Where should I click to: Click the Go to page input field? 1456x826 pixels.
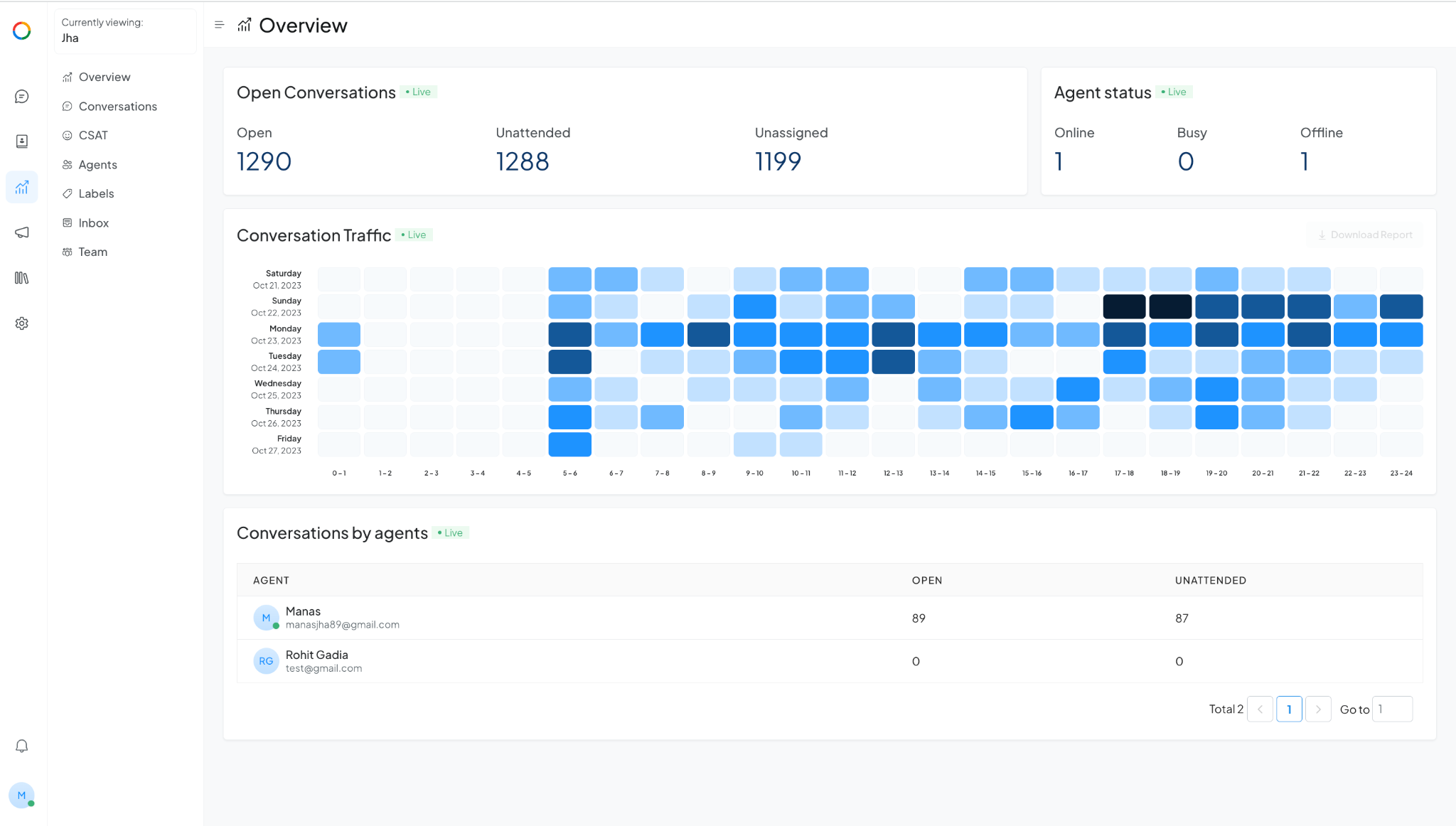1391,709
